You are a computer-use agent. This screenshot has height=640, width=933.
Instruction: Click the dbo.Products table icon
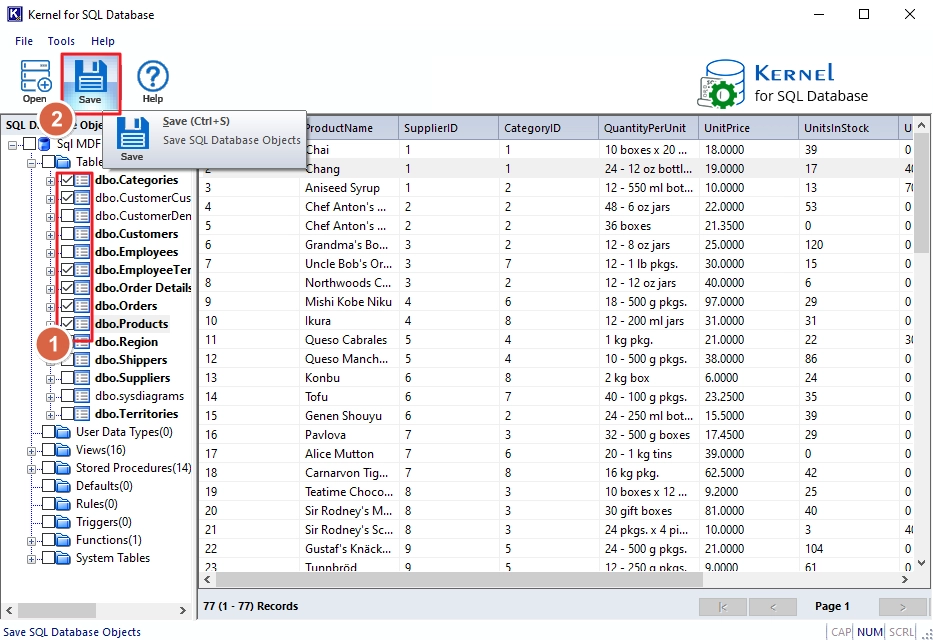coord(82,324)
